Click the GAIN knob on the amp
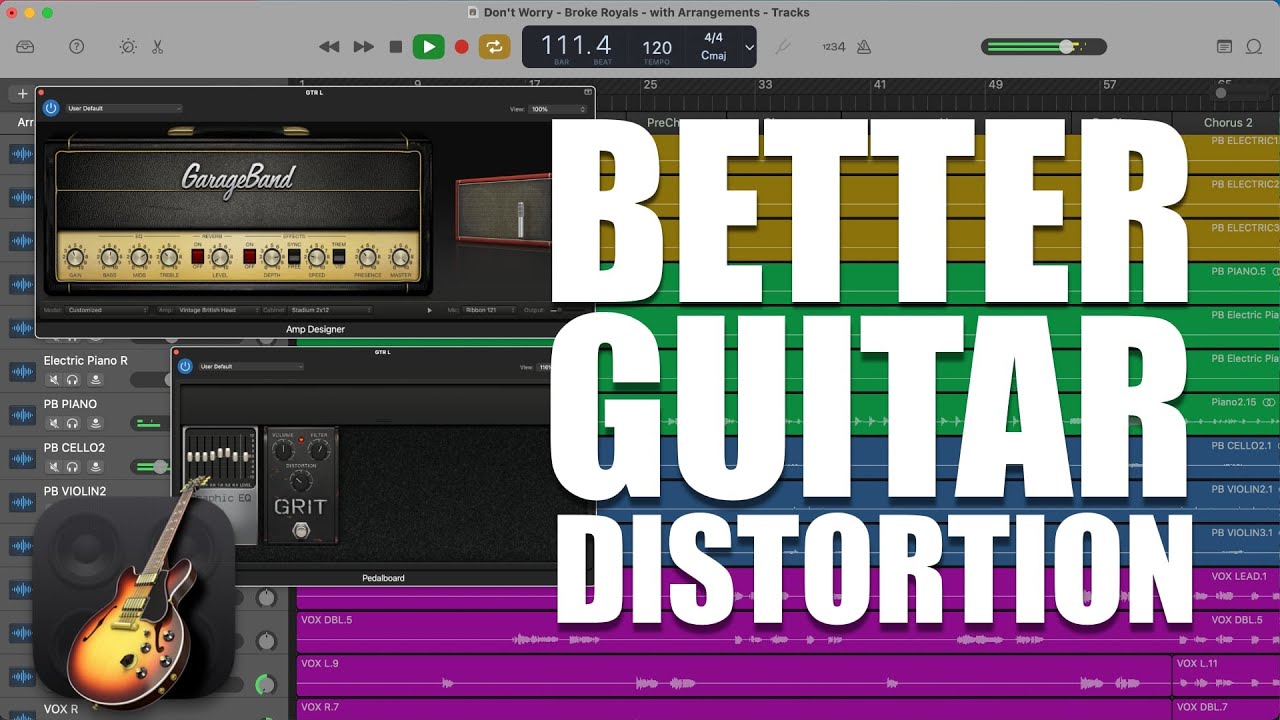The width and height of the screenshot is (1280, 720). click(x=75, y=257)
